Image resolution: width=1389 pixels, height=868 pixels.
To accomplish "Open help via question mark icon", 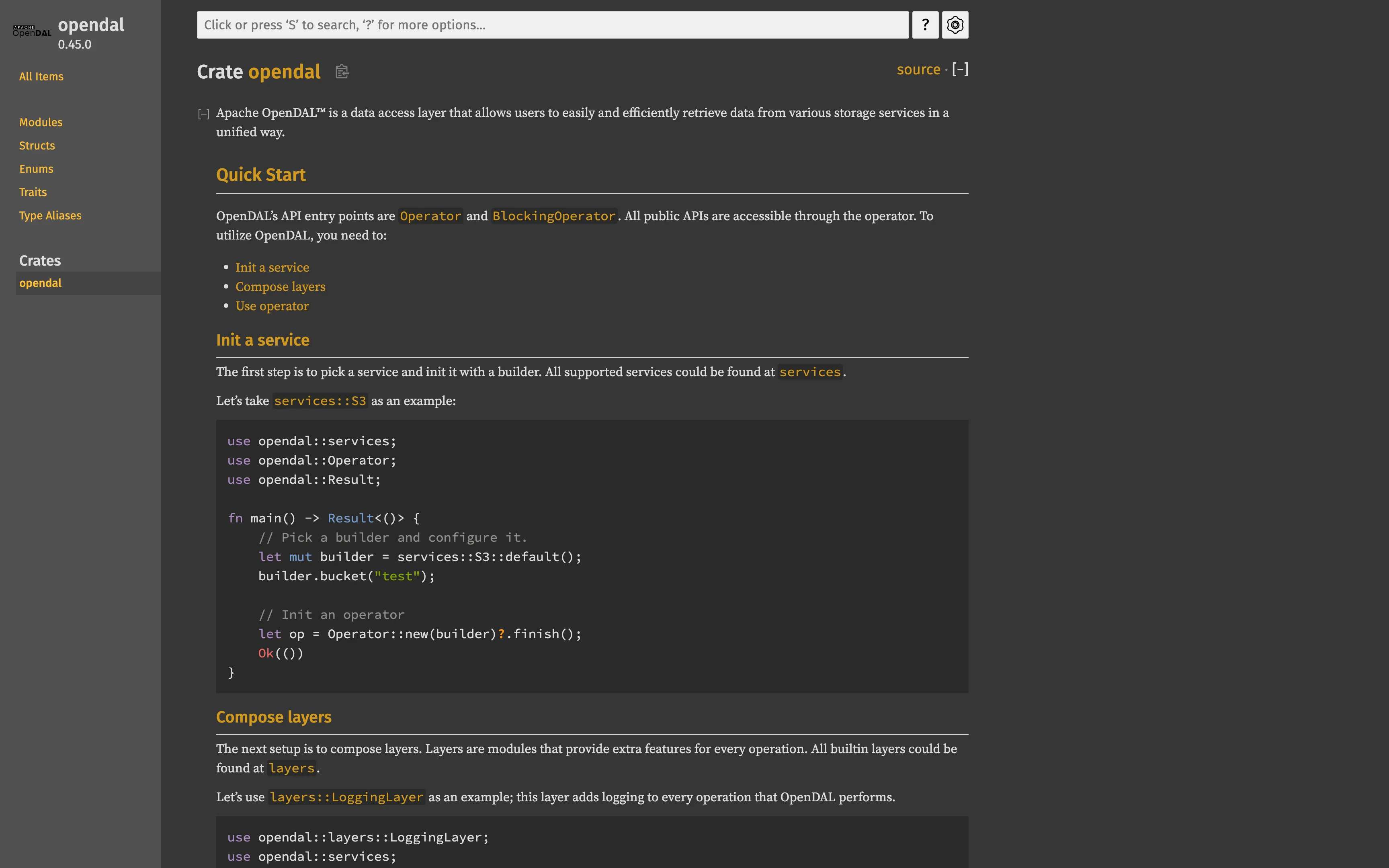I will pyautogui.click(x=925, y=25).
